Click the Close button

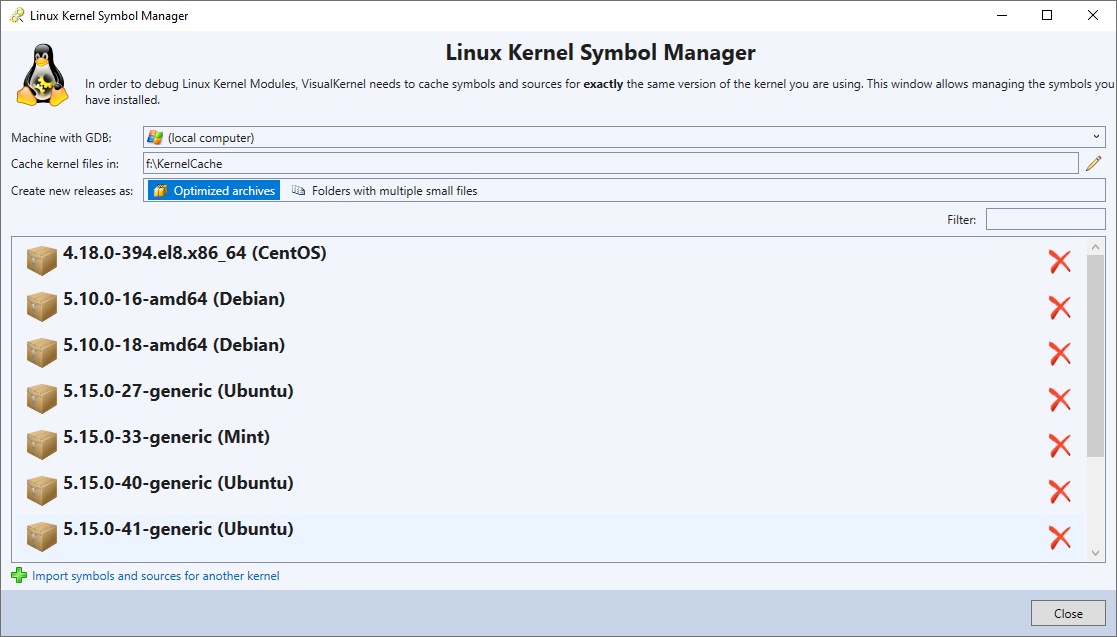(1068, 613)
